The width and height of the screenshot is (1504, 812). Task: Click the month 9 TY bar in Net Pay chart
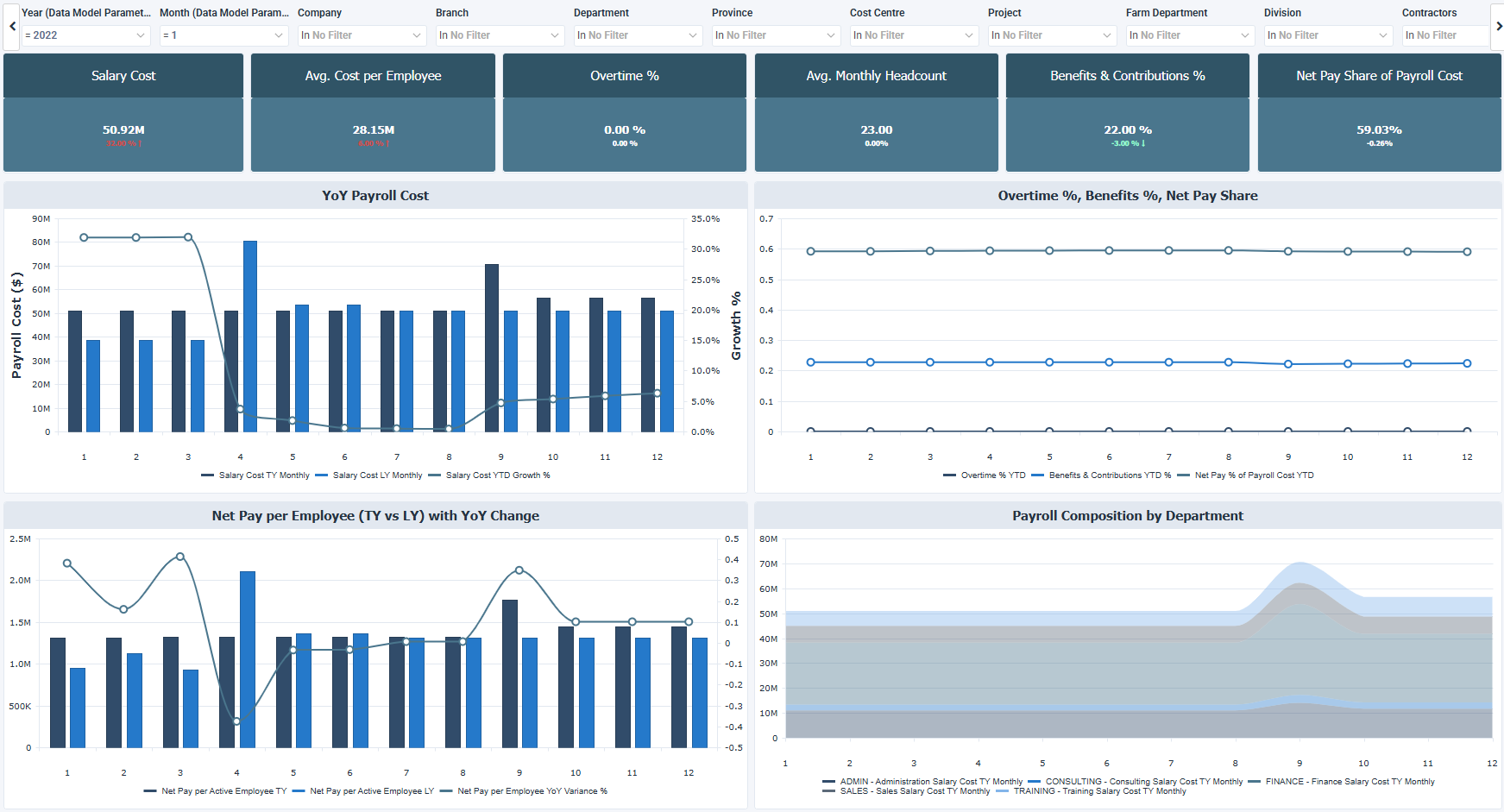[x=510, y=674]
